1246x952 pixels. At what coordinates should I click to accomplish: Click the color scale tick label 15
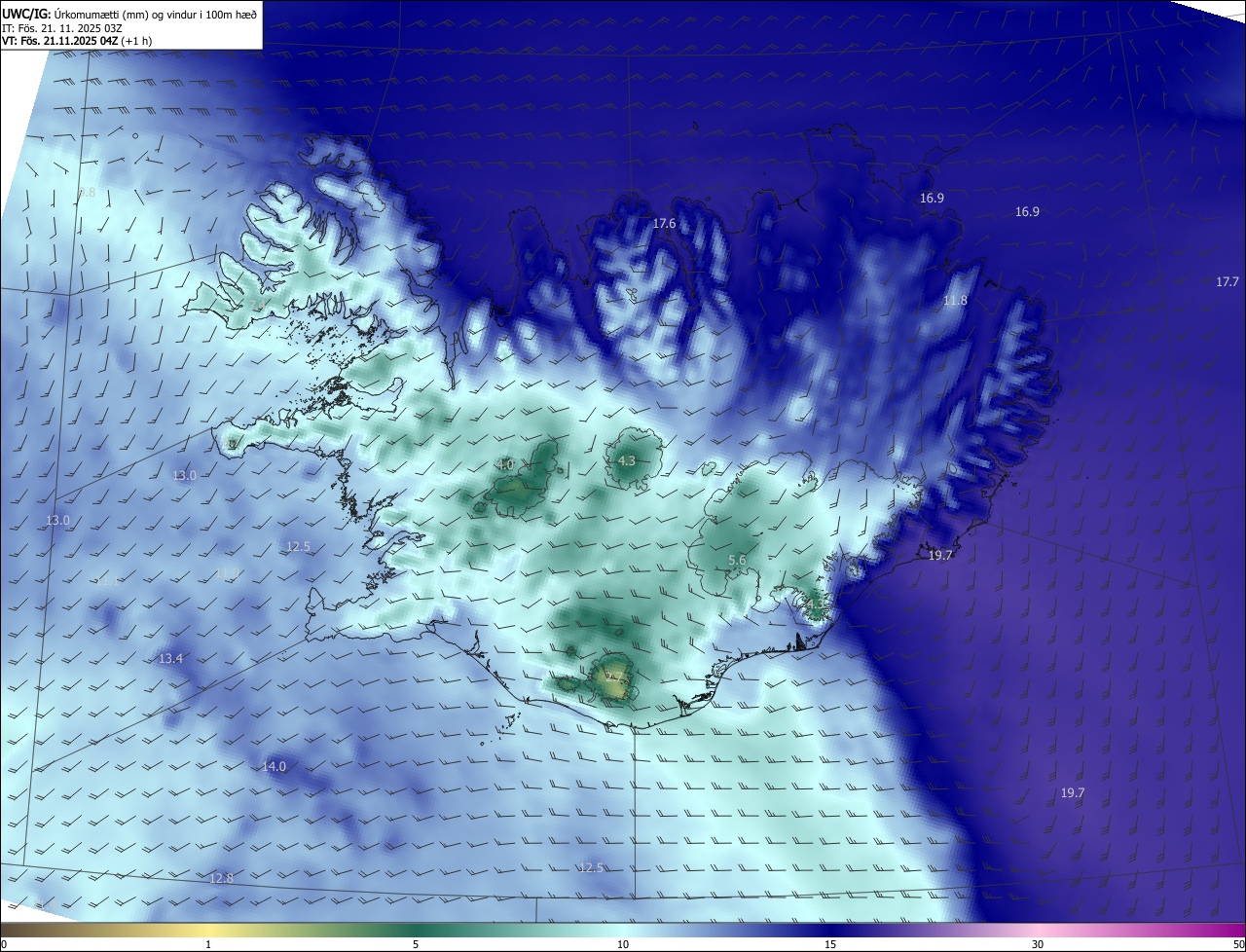pyautogui.click(x=830, y=944)
